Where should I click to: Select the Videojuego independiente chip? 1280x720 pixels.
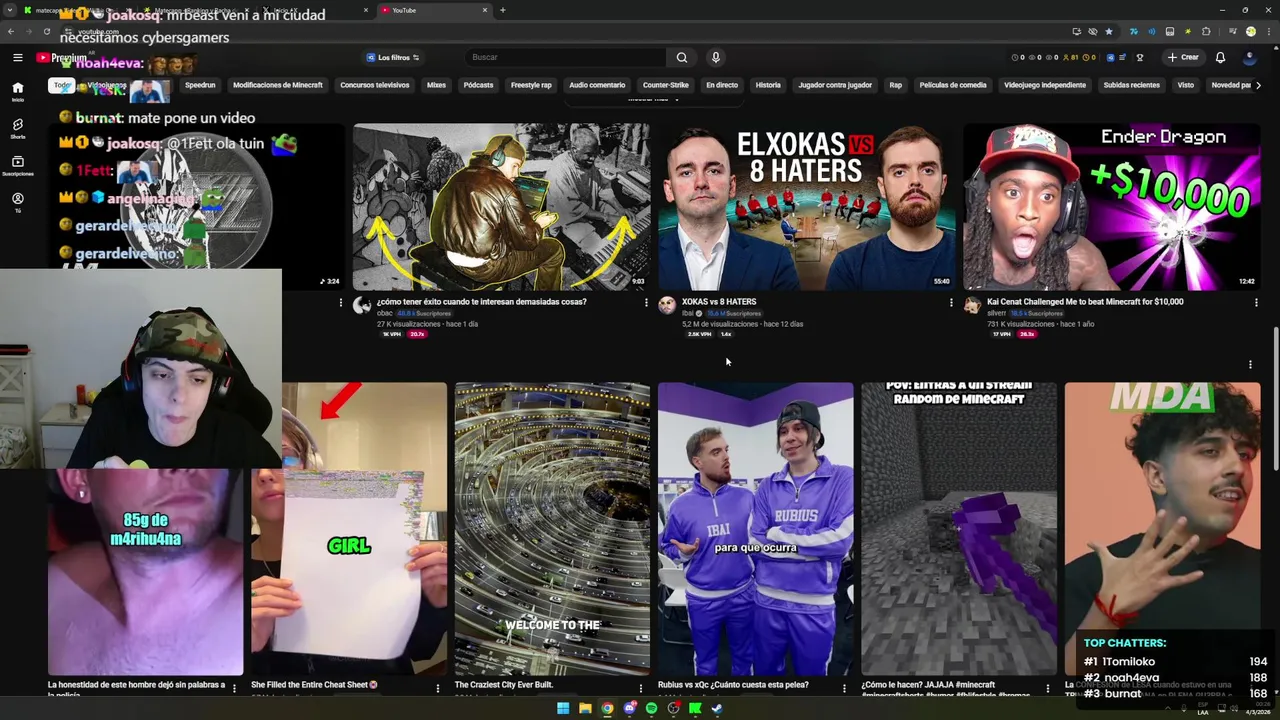pyautogui.click(x=1044, y=85)
